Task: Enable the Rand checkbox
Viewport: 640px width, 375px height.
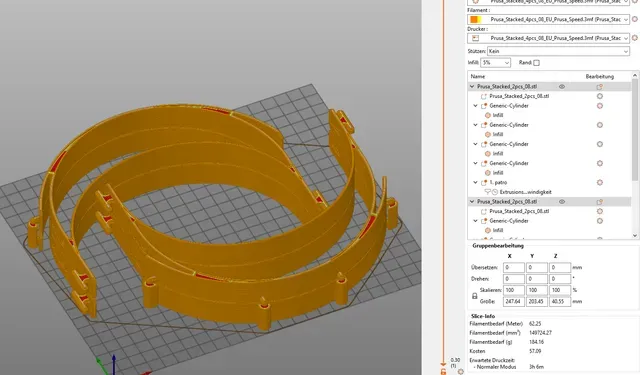Action: (x=536, y=63)
